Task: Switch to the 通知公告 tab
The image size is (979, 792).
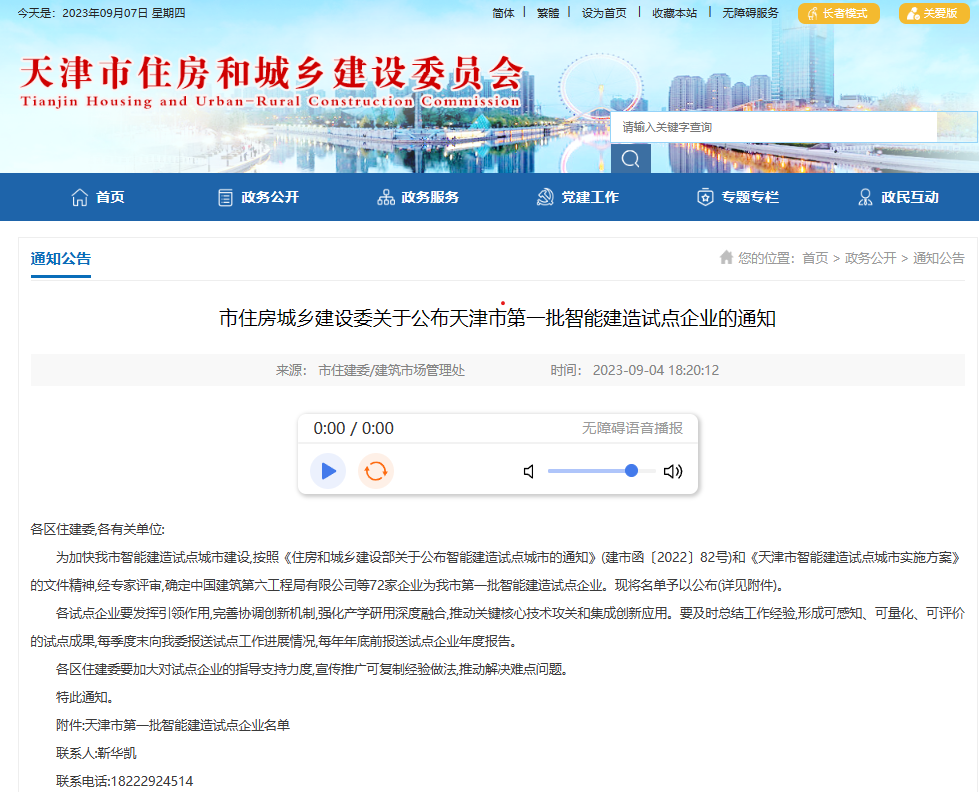Action: tap(60, 259)
